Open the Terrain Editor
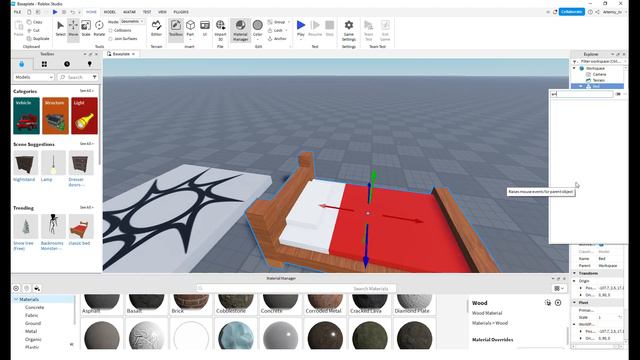The image size is (640, 360). click(156, 28)
